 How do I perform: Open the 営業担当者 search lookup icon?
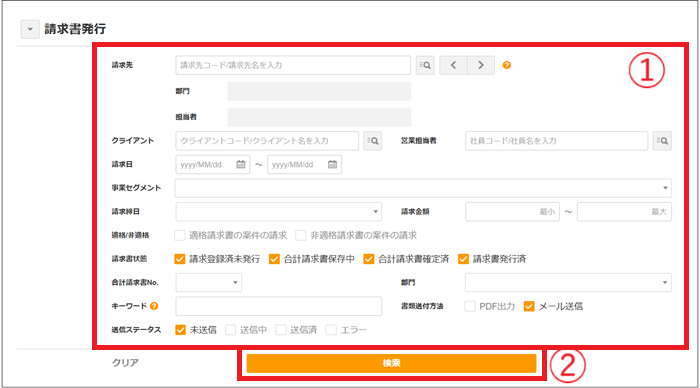662,141
